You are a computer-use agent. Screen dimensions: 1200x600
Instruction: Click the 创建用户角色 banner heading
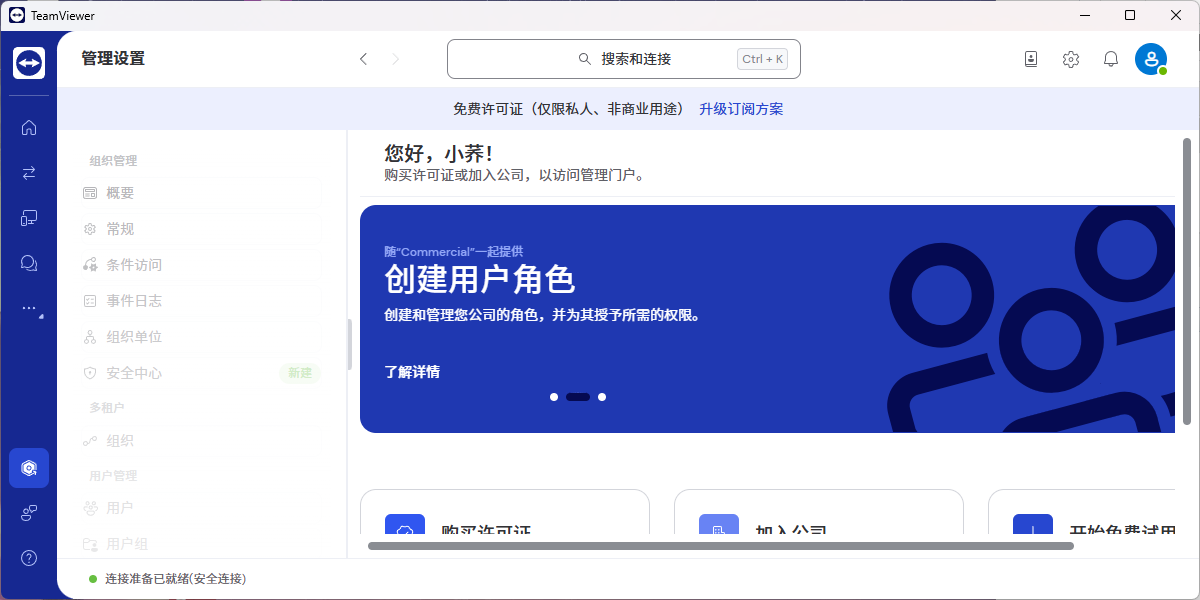tap(480, 280)
